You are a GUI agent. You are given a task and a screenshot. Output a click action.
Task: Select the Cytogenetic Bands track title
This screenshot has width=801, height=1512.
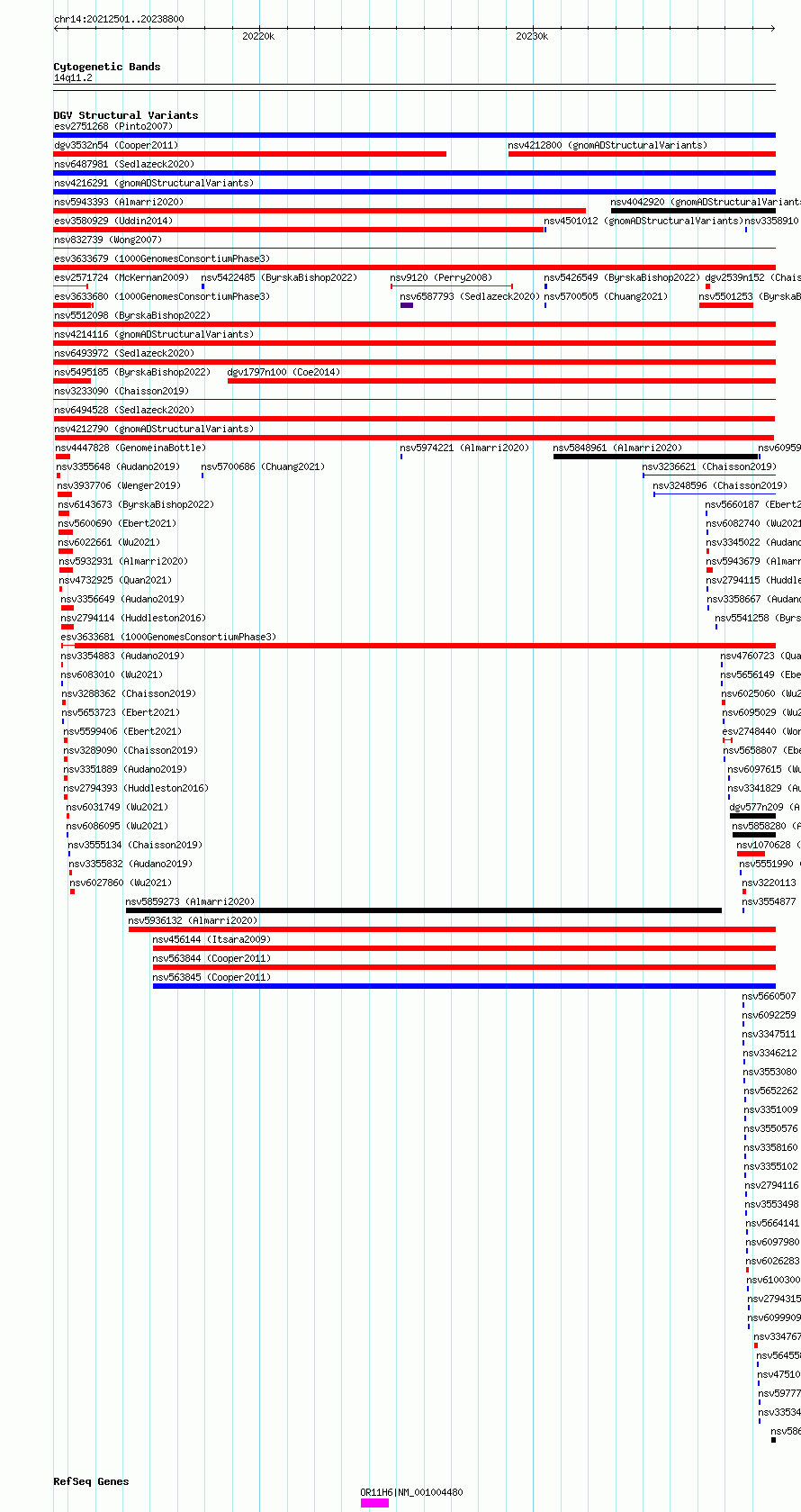(107, 67)
